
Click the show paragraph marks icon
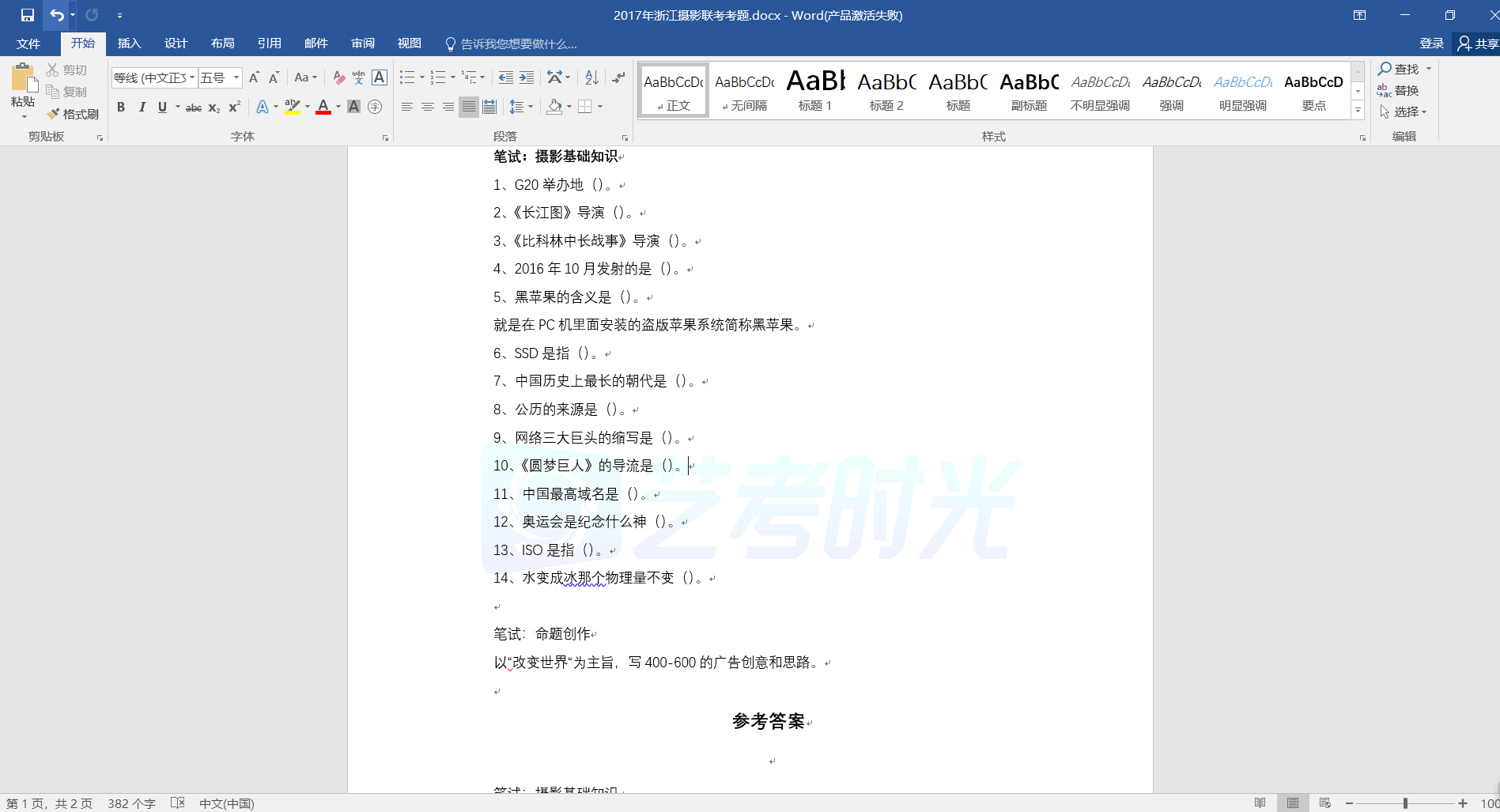(618, 77)
